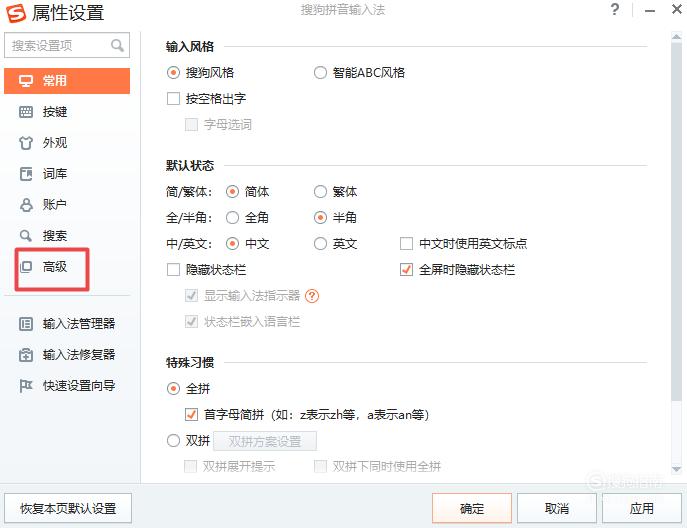Click 恢复本页默认设置 button

[x=68, y=508]
